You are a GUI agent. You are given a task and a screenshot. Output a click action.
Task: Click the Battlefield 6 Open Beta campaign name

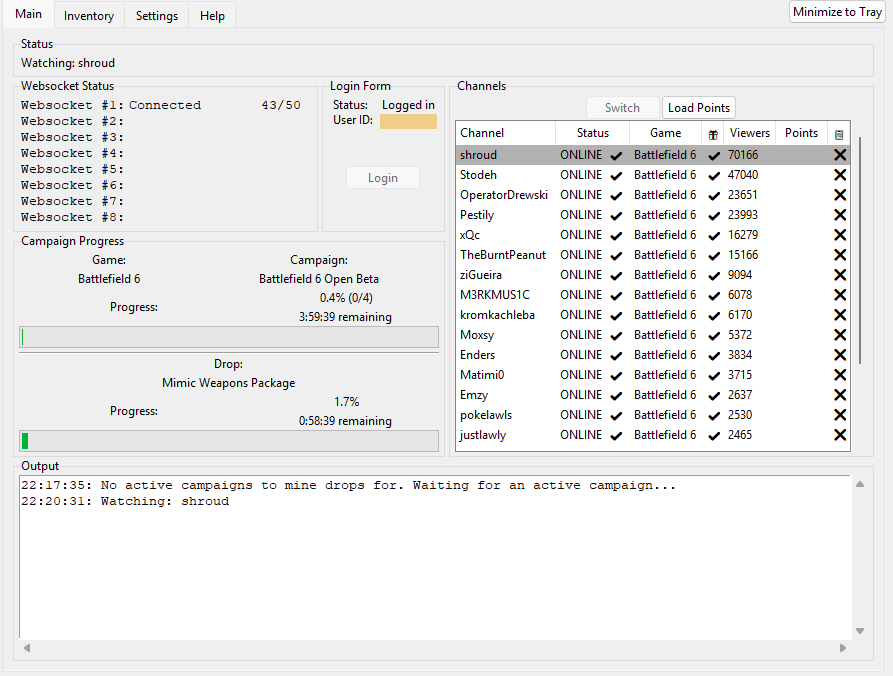(319, 279)
